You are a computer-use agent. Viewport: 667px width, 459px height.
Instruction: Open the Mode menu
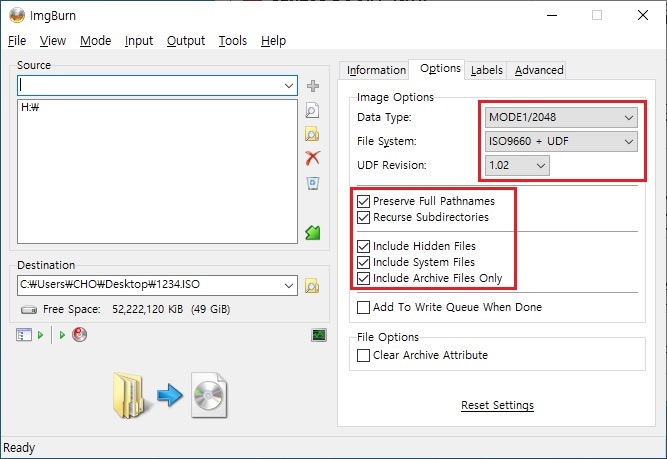coord(95,41)
